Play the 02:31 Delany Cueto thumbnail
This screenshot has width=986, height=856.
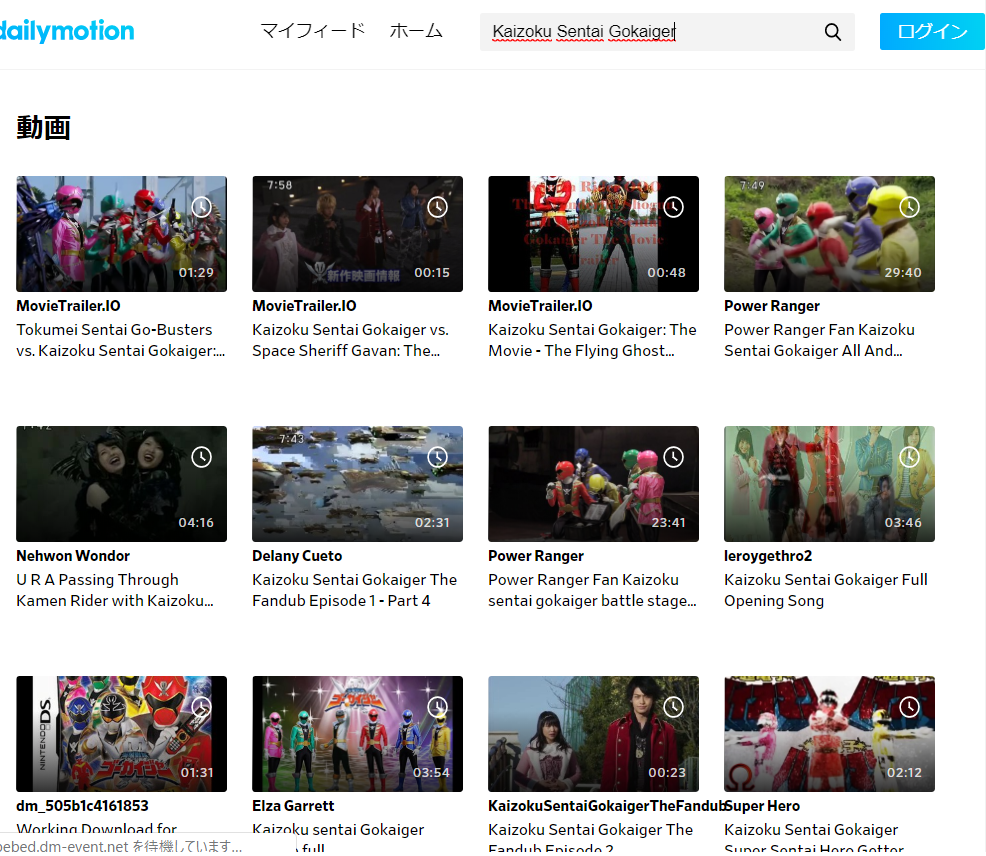pos(357,484)
